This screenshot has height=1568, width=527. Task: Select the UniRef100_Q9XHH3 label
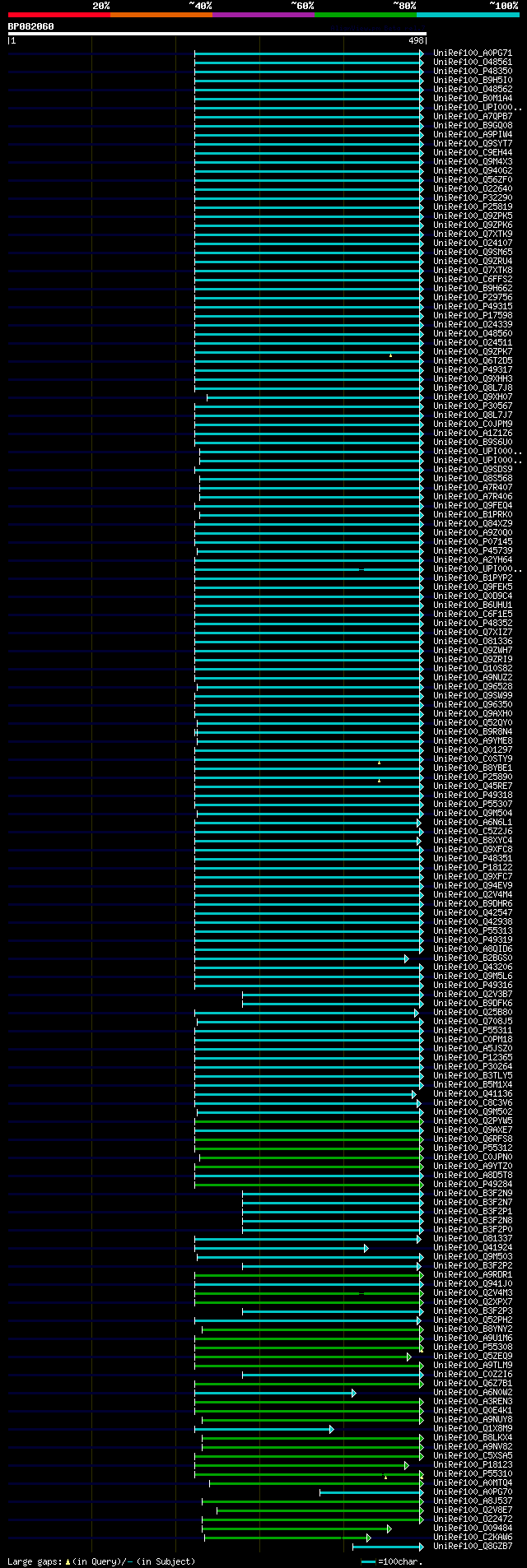pyautogui.click(x=473, y=378)
